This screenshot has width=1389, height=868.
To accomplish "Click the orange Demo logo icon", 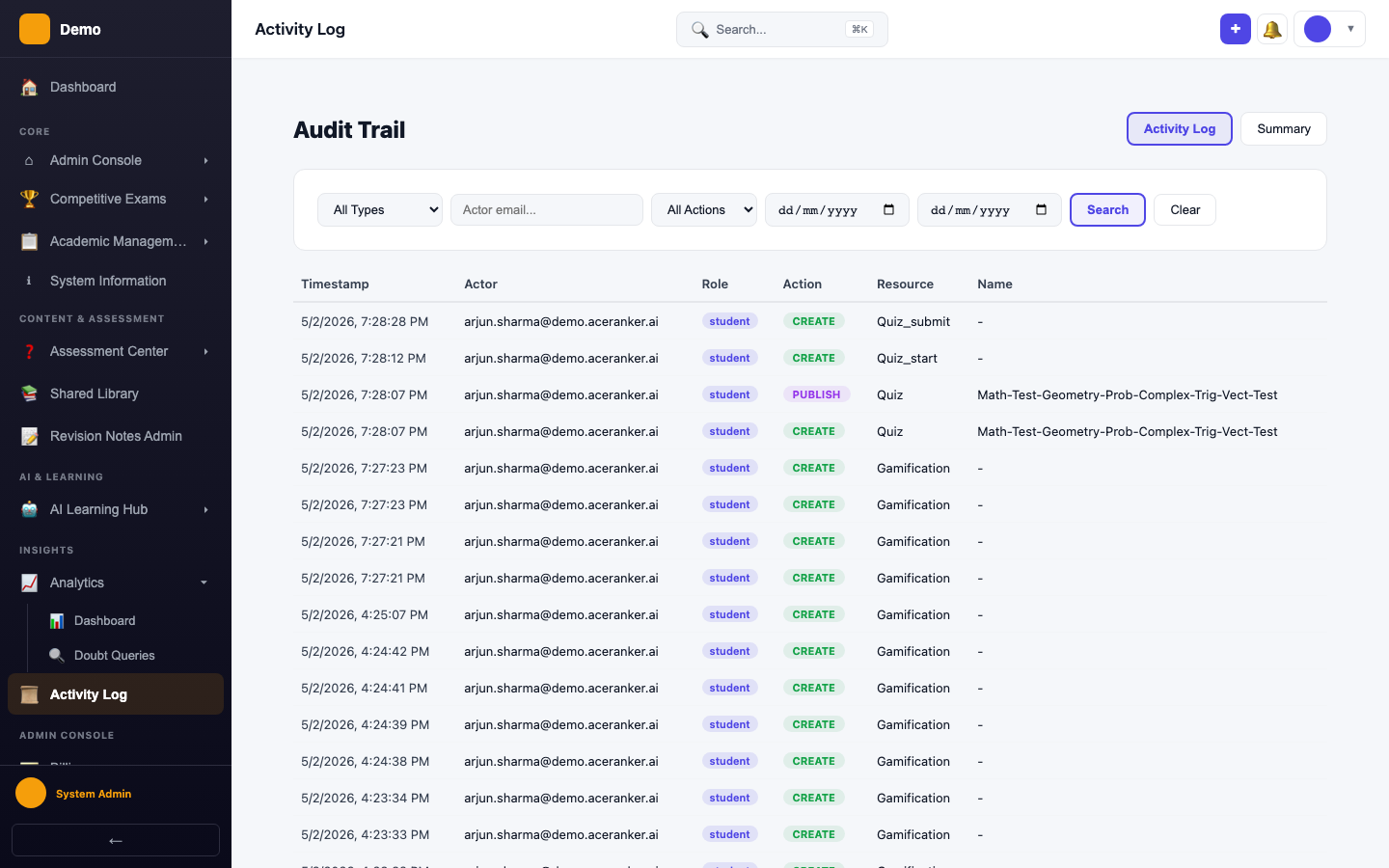I will click(35, 29).
